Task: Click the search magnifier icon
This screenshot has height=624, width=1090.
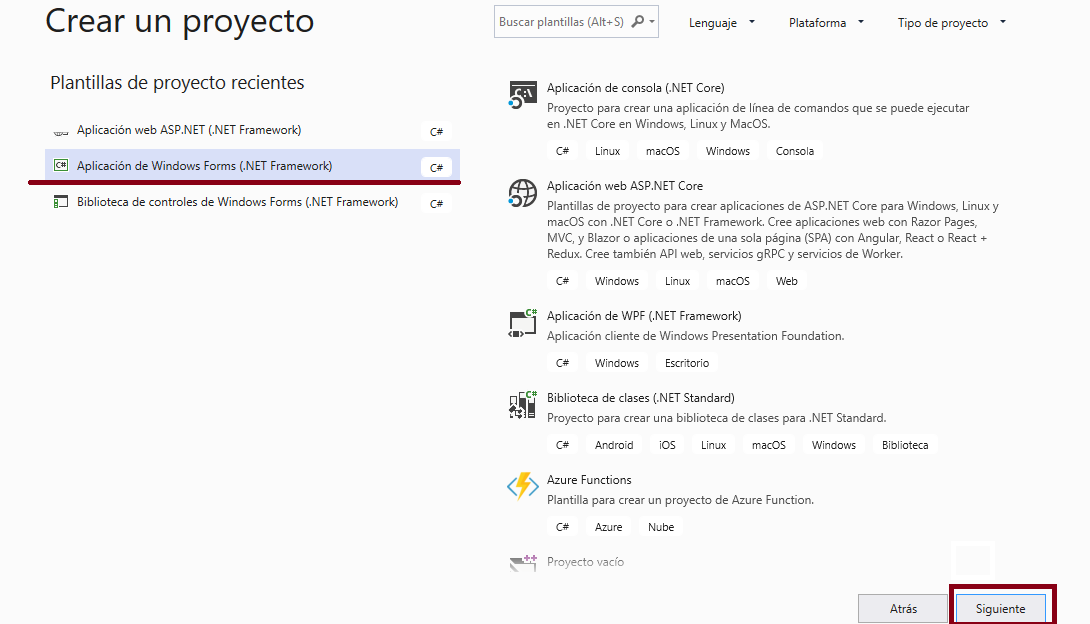Action: pos(637,22)
